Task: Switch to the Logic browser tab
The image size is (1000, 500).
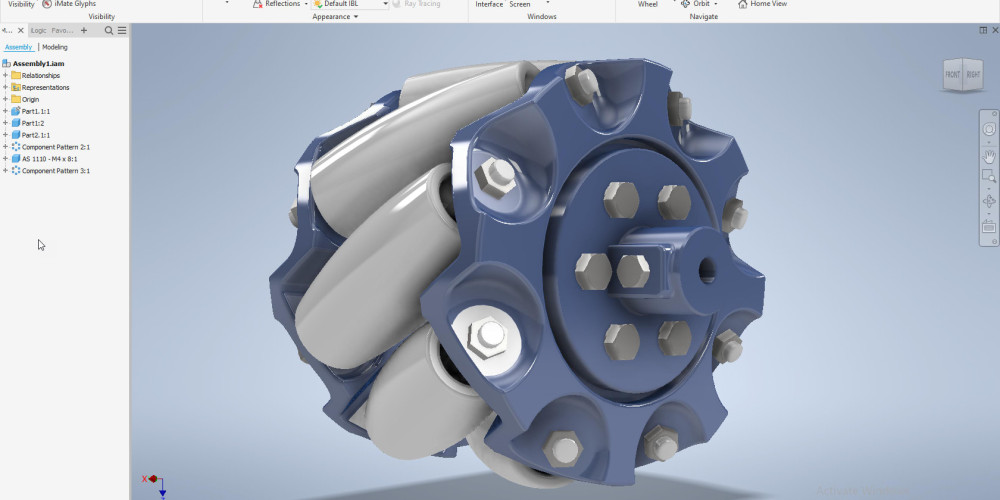Action: [x=38, y=30]
